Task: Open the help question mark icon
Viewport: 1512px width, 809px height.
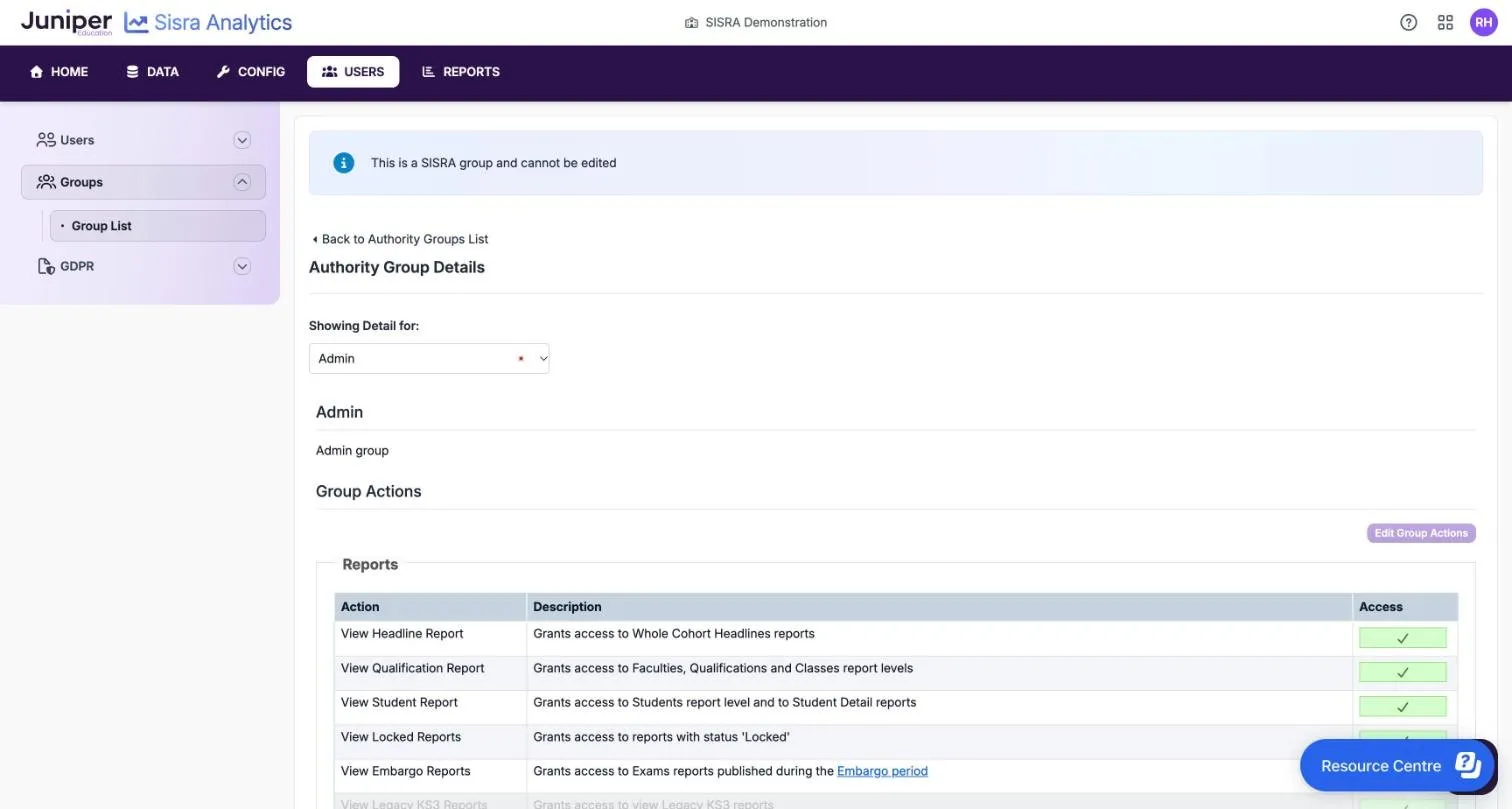Action: [x=1408, y=22]
